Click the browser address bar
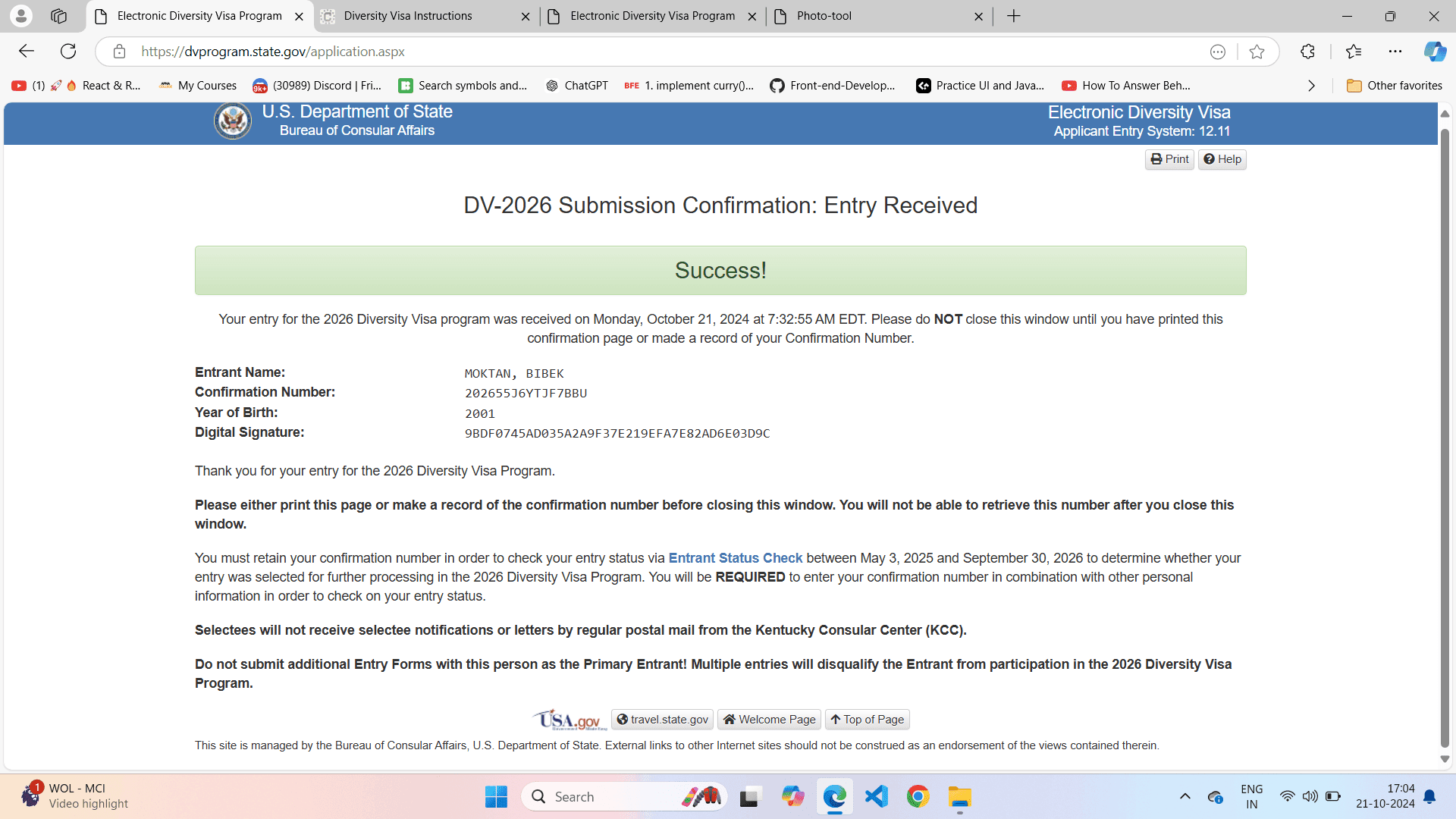The width and height of the screenshot is (1456, 819). pyautogui.click(x=667, y=52)
